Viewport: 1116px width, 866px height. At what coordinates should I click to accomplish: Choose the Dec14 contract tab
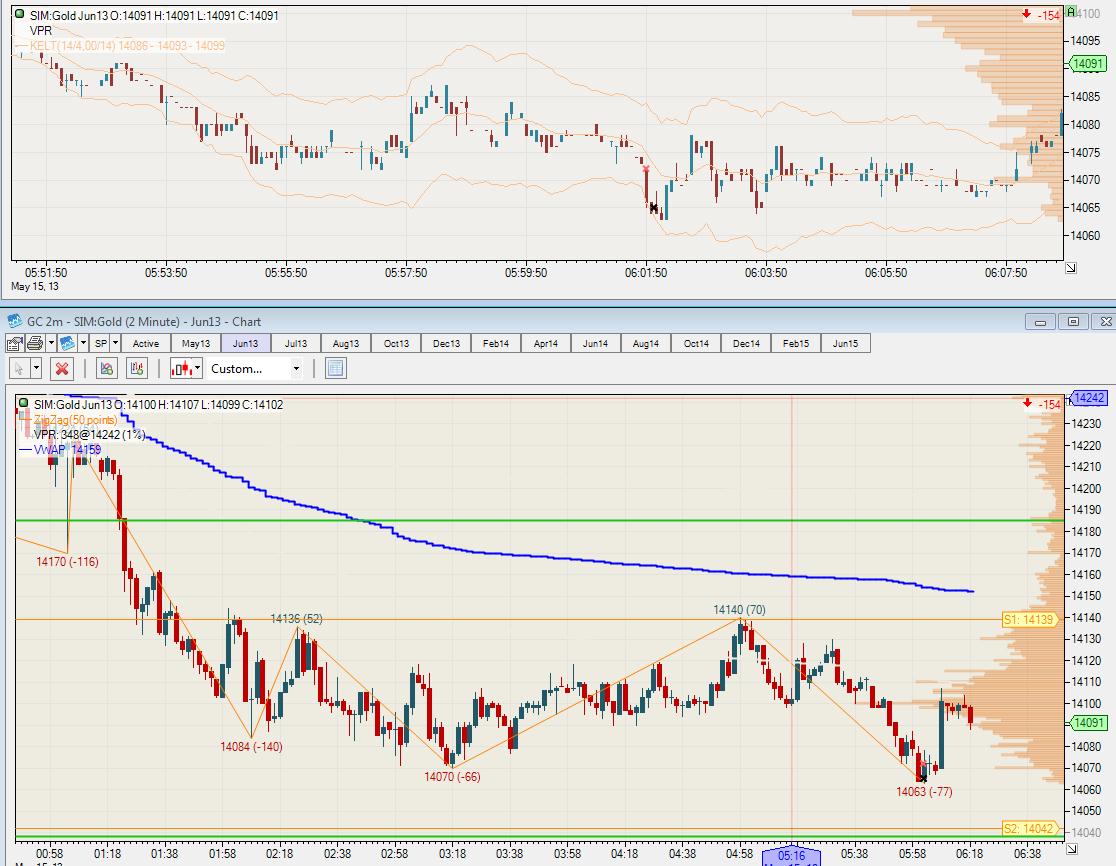[746, 343]
